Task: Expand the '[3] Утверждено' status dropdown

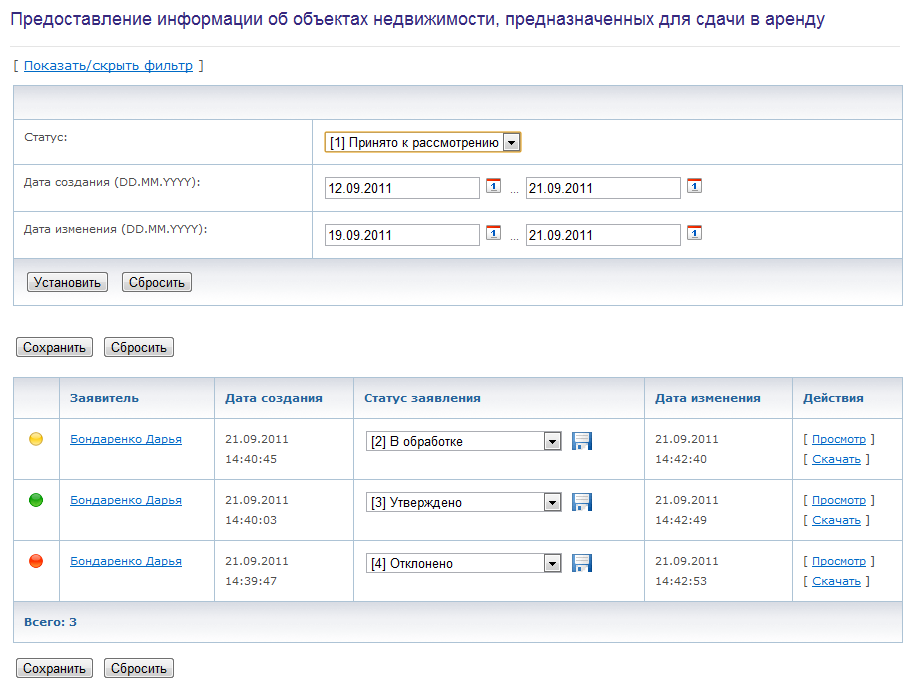Action: click(x=463, y=502)
